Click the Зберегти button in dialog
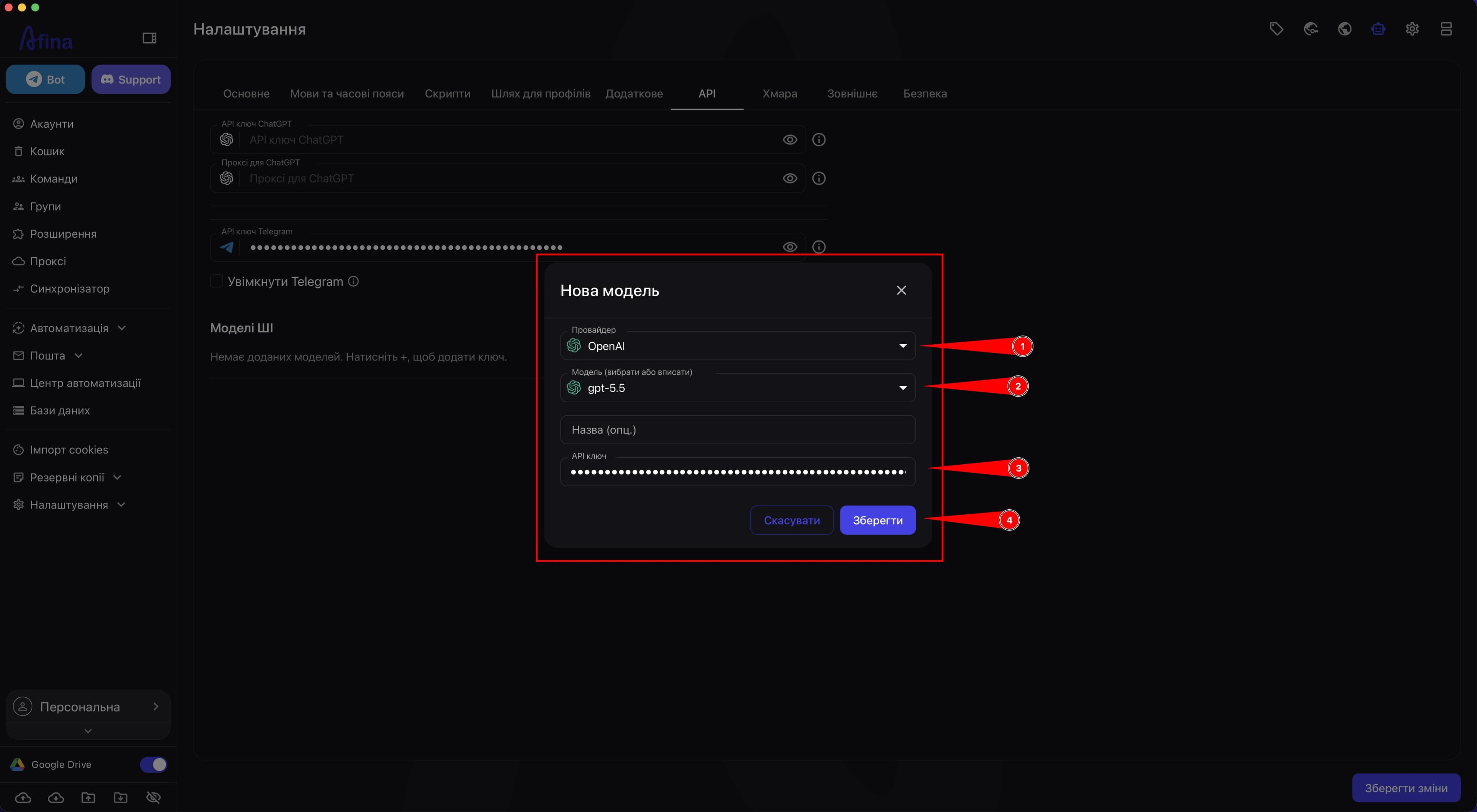The width and height of the screenshot is (1477, 812). pos(878,520)
